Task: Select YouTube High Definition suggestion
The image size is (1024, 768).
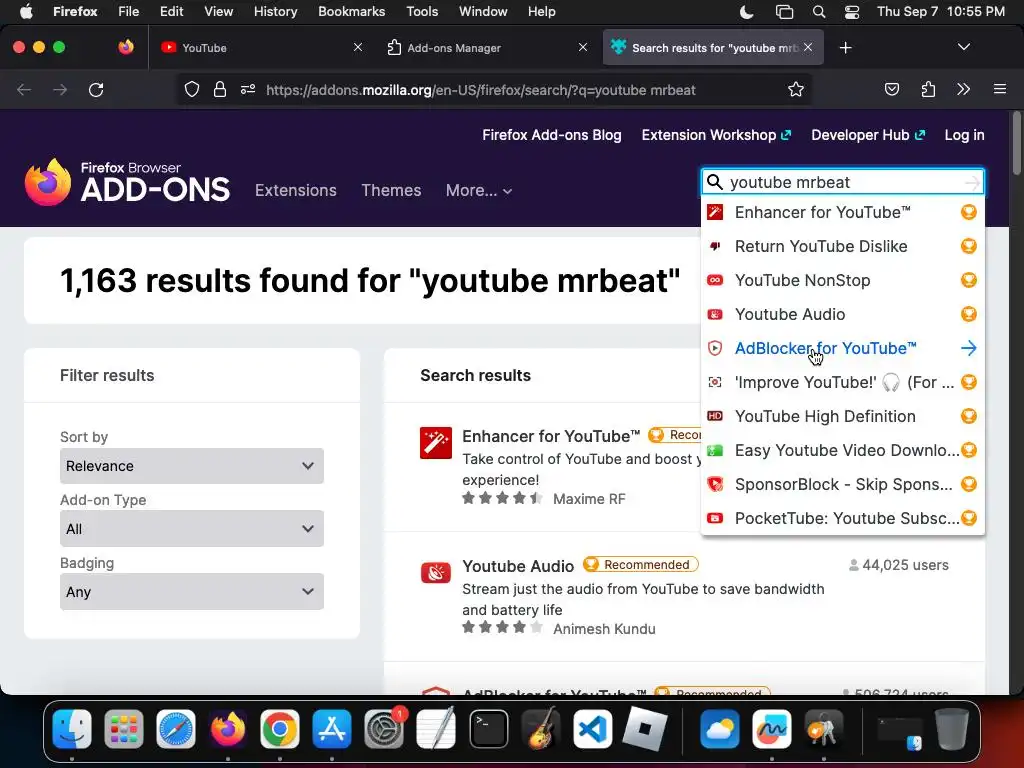Action: pos(842,416)
